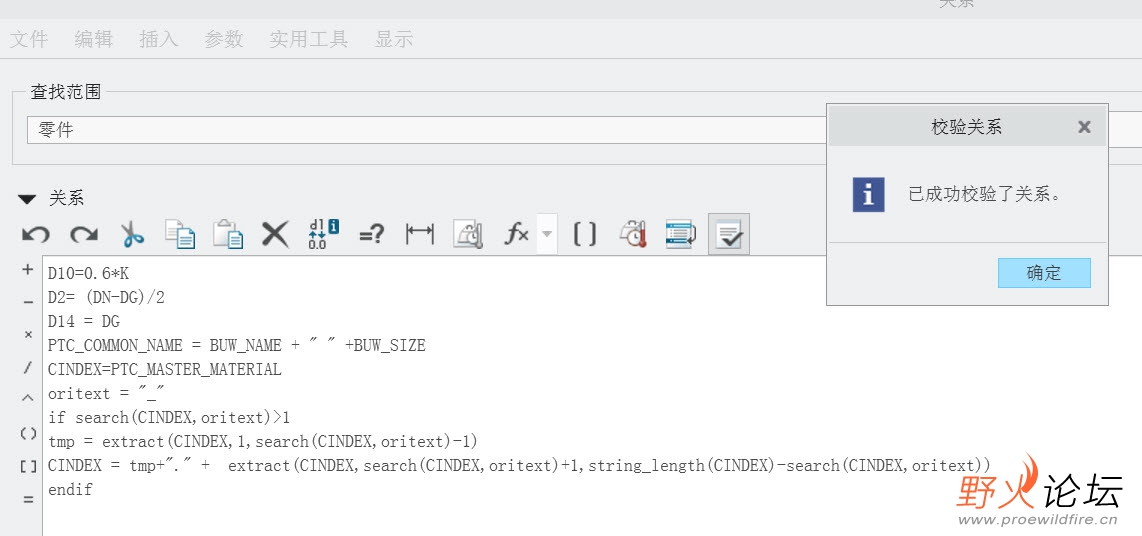Screen dimensions: 1142x536
Task: Open the 文件 menu
Action: tap(29, 39)
